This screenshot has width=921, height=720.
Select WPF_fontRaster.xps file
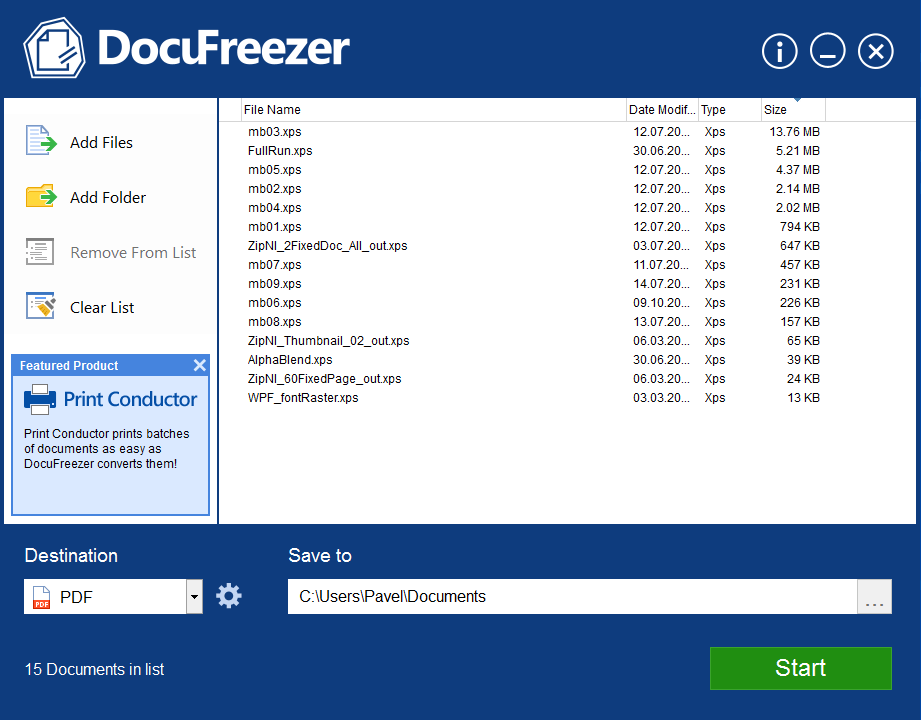(x=303, y=398)
